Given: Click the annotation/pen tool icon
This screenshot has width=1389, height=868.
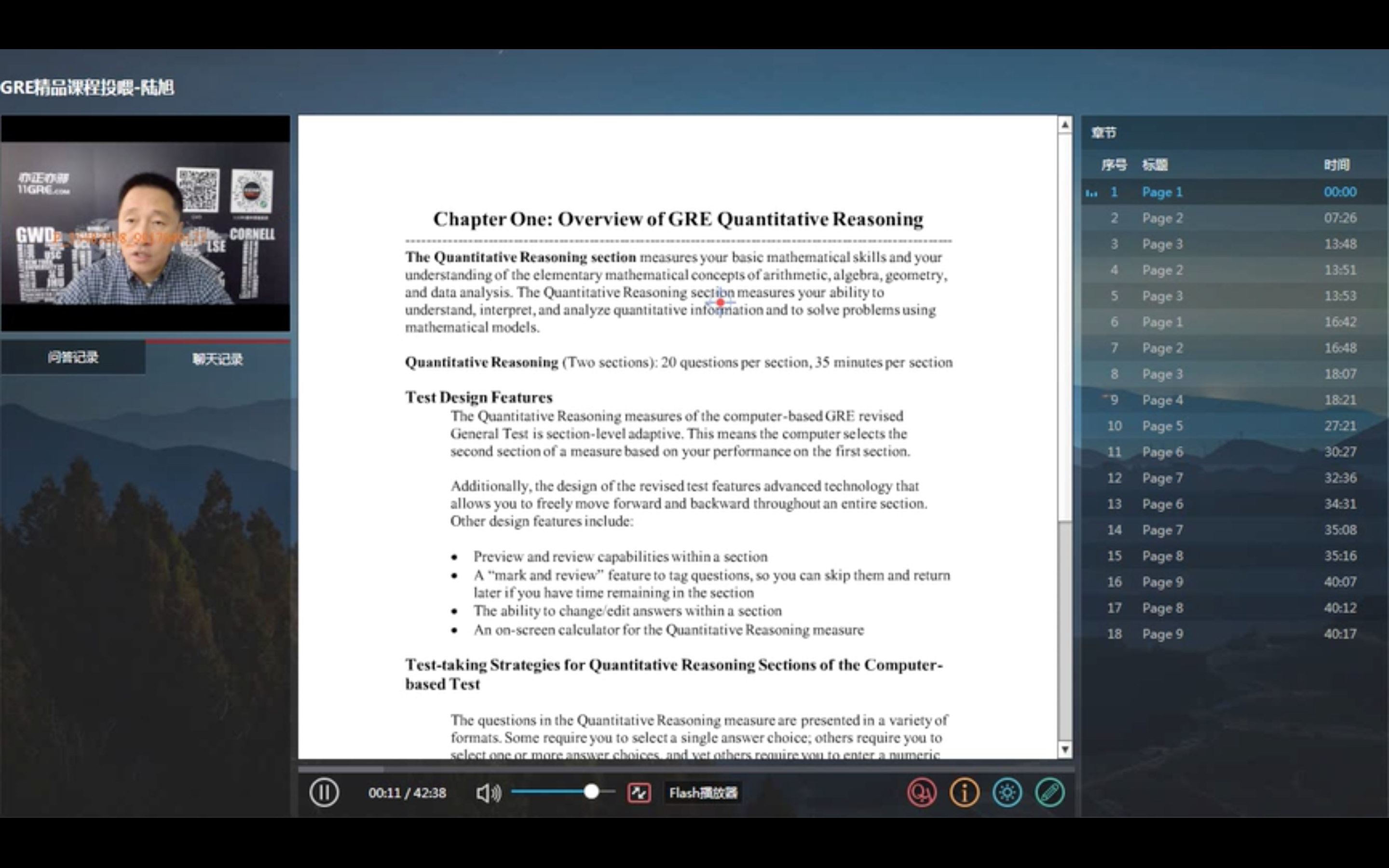Looking at the screenshot, I should (x=1049, y=792).
